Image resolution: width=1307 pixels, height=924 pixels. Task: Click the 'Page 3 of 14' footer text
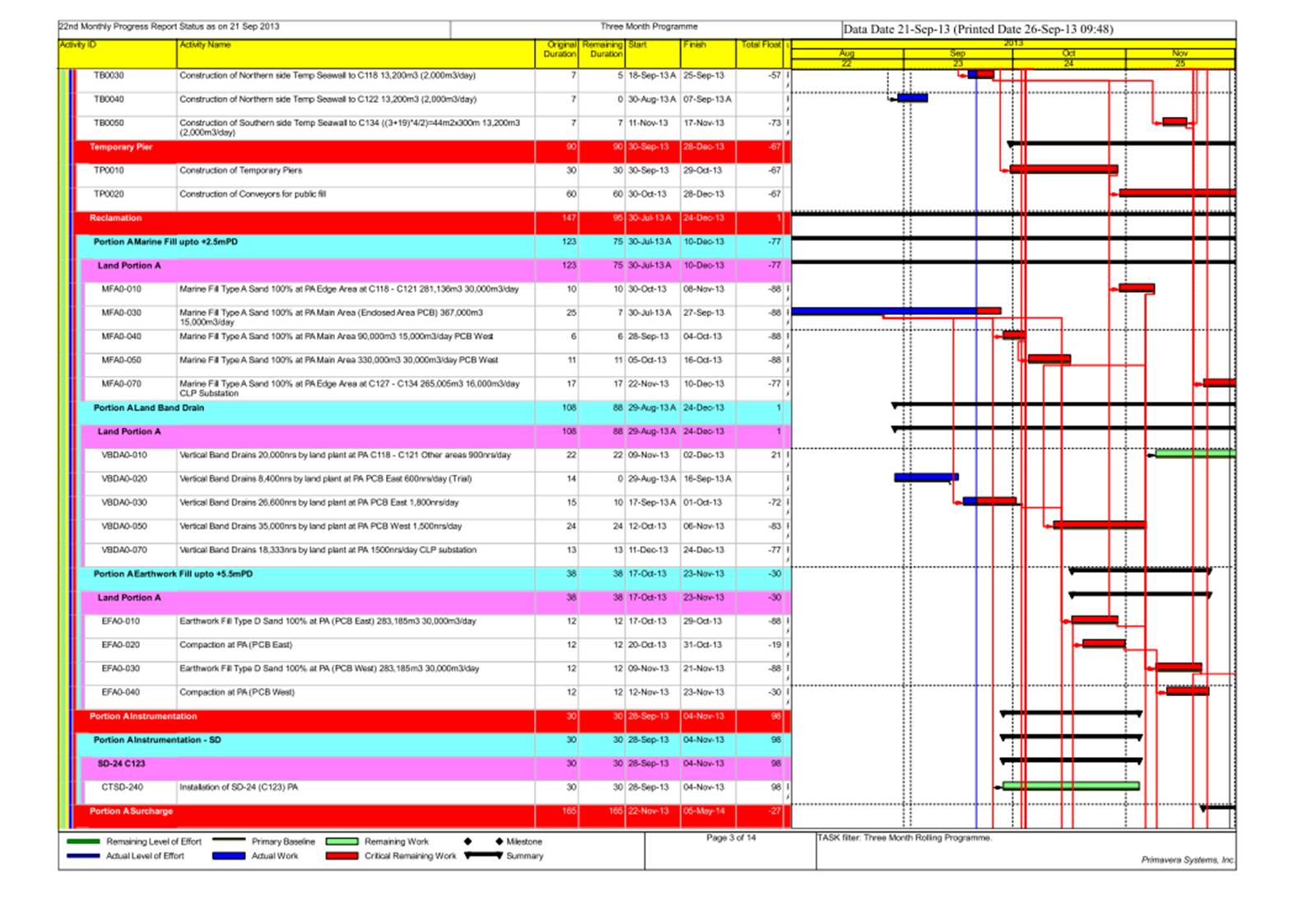coord(731,838)
